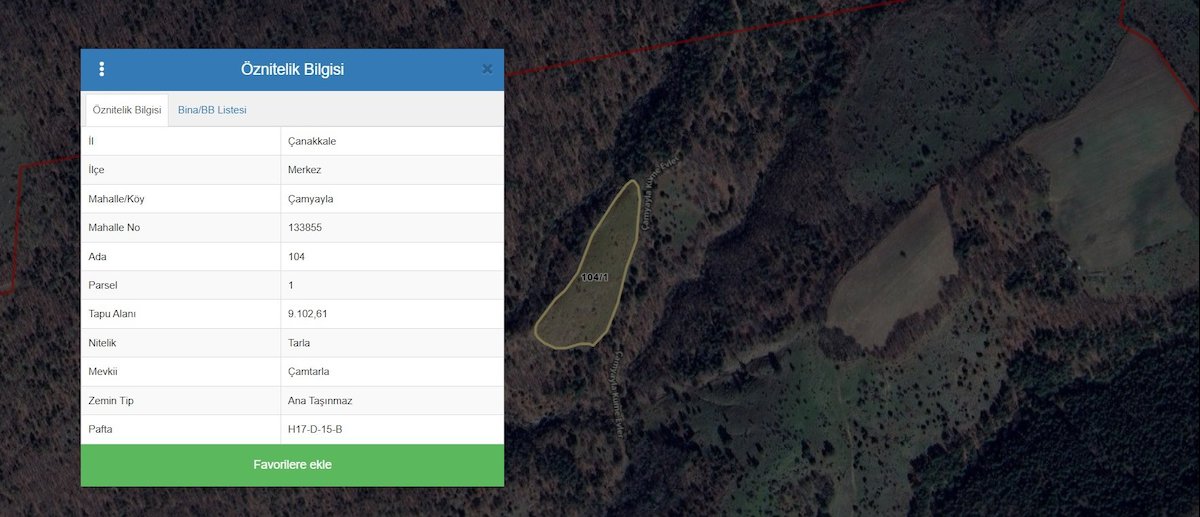Select the Öznitelik Bilgisi tab
The height and width of the screenshot is (517, 1200).
coord(127,110)
